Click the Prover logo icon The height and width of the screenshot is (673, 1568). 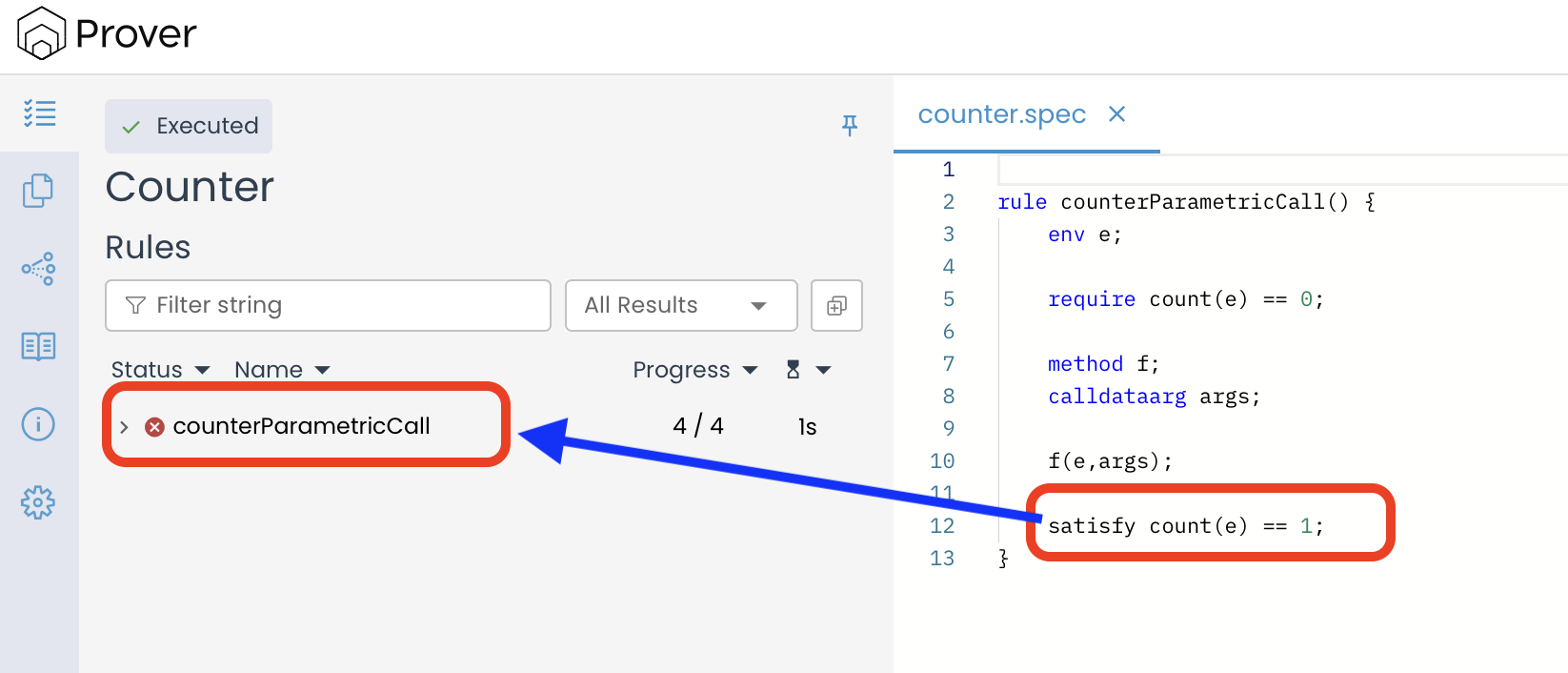click(x=41, y=33)
